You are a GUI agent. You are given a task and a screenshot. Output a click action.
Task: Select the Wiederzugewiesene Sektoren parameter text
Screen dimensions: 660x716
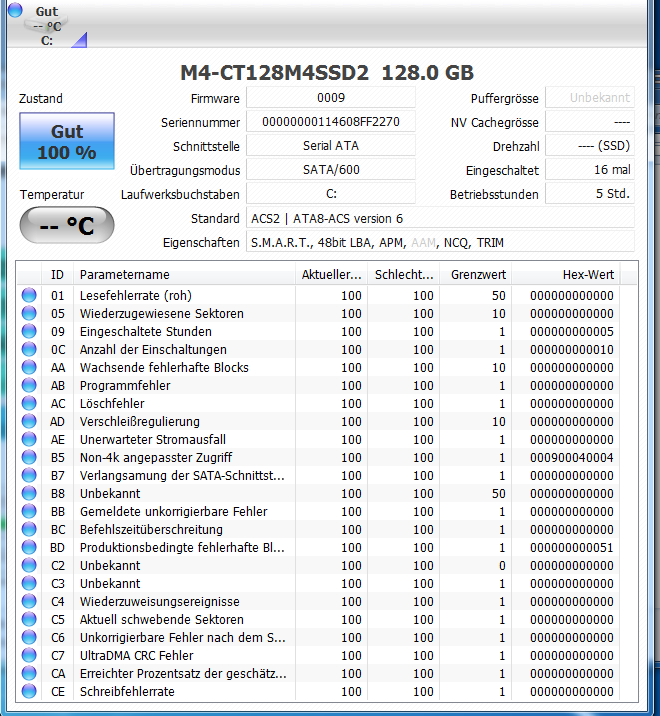(162, 314)
